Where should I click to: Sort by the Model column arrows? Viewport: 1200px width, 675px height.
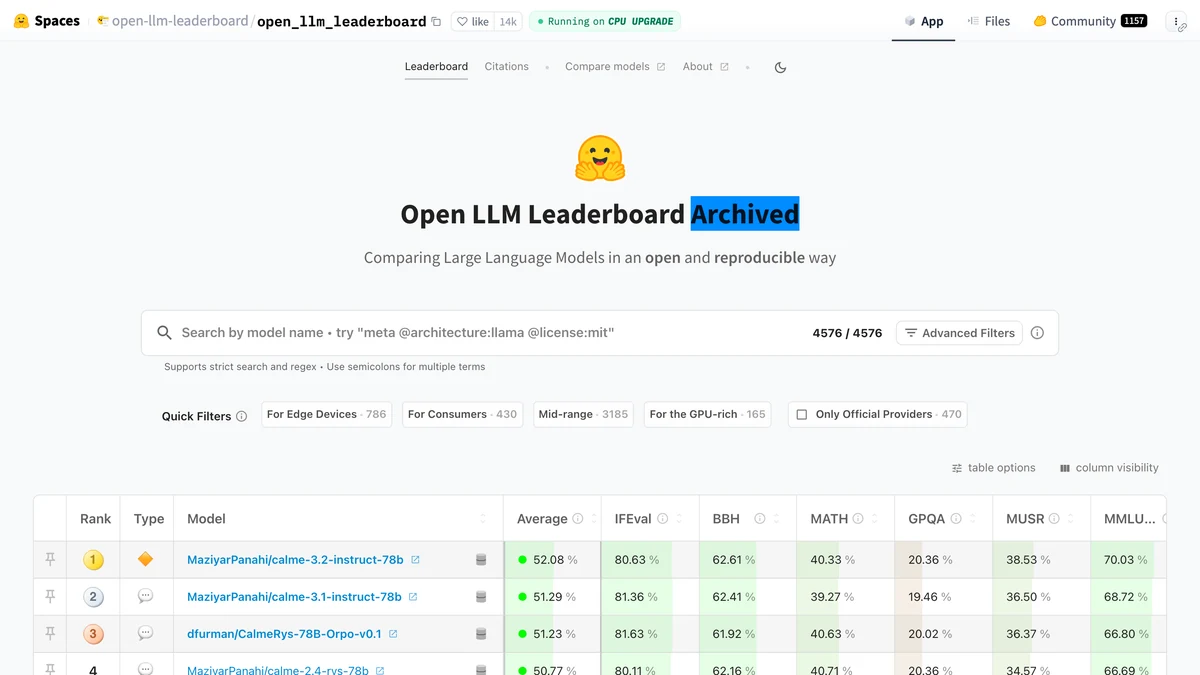483,519
